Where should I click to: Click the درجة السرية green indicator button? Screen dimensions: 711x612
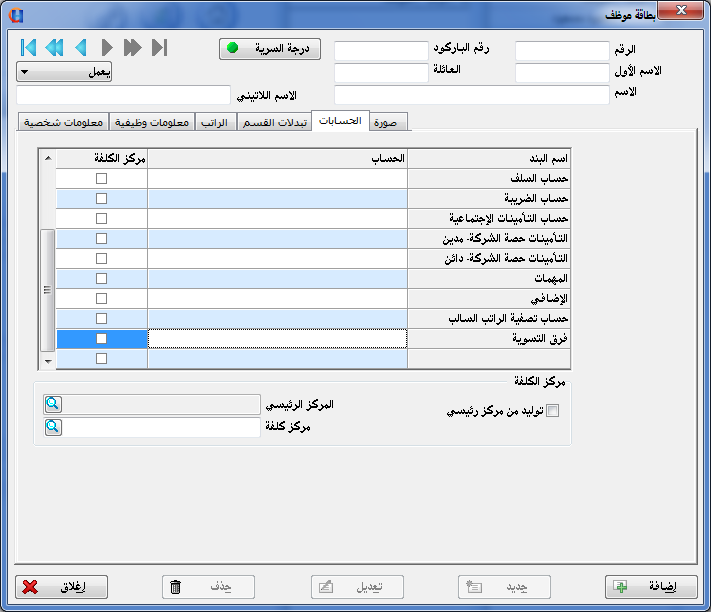tap(266, 48)
